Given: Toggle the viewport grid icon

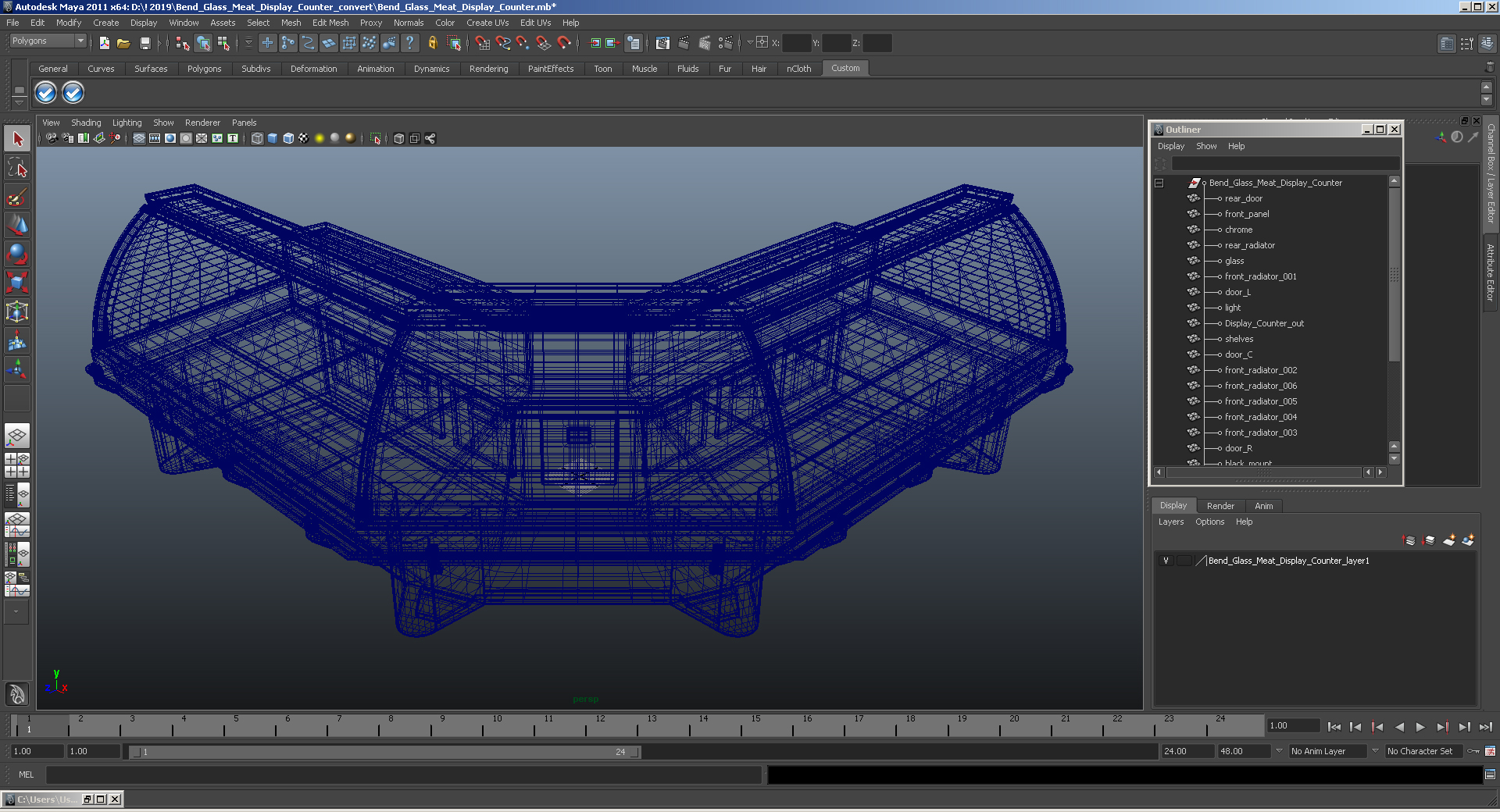Looking at the screenshot, I should click(x=138, y=138).
